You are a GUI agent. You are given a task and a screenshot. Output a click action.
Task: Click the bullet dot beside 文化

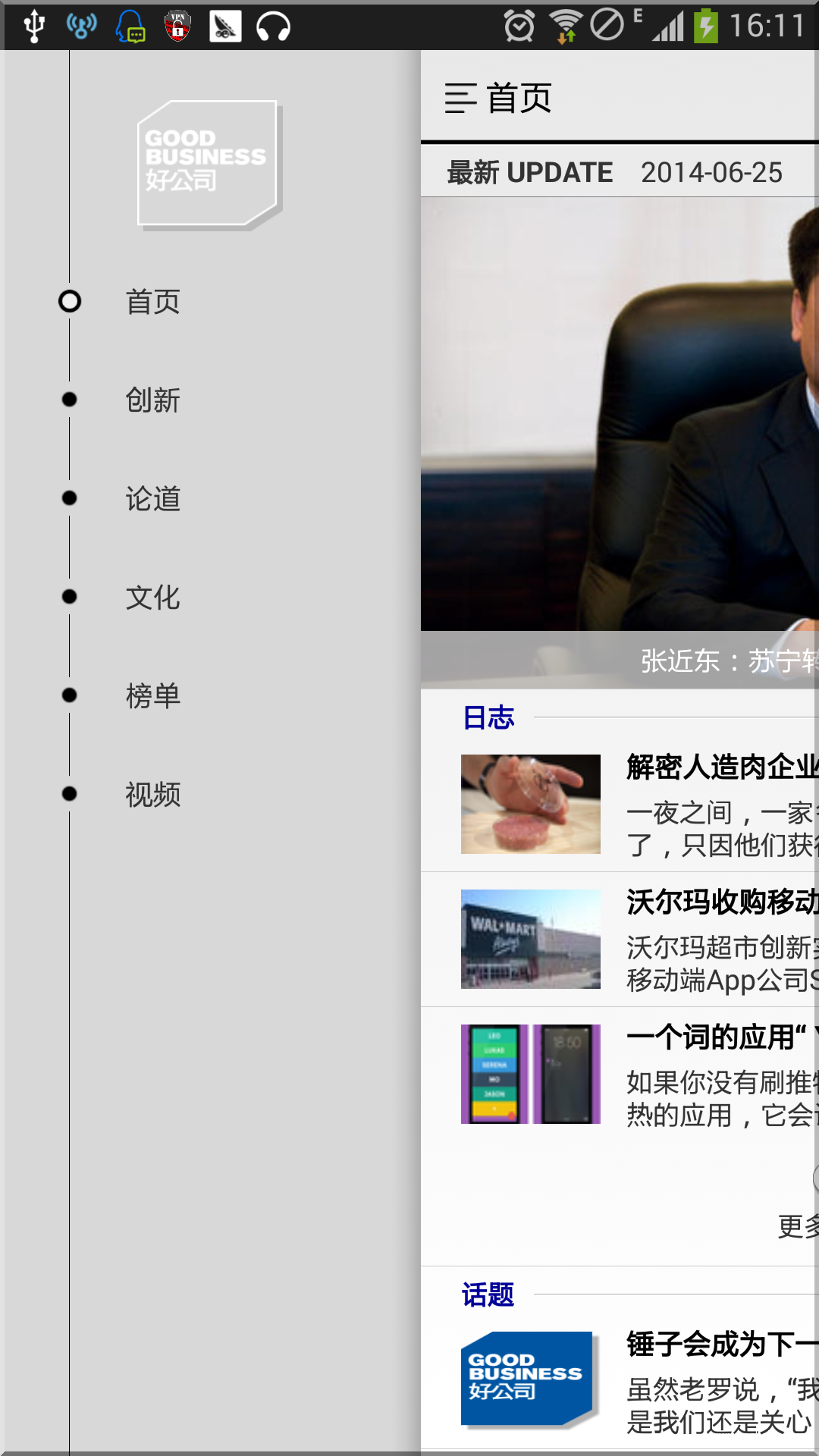tap(69, 597)
